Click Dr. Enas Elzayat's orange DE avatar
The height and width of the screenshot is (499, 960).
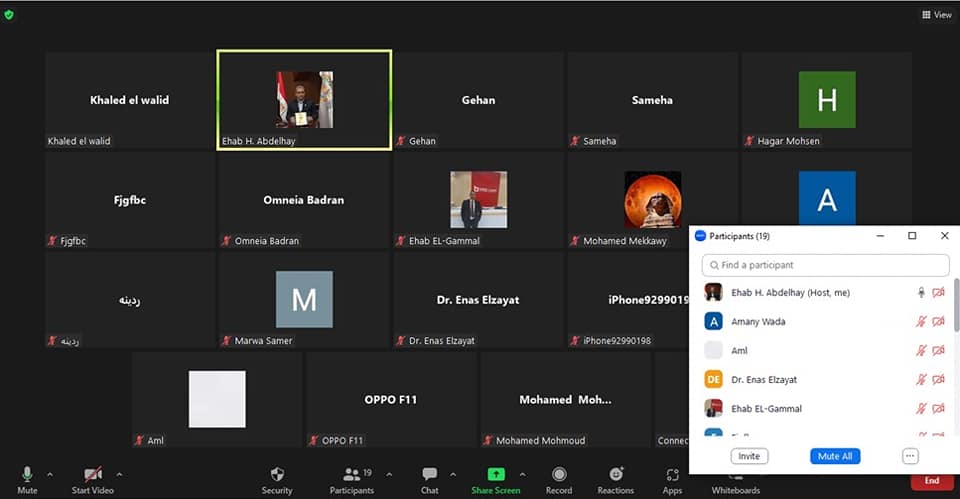pyautogui.click(x=713, y=380)
